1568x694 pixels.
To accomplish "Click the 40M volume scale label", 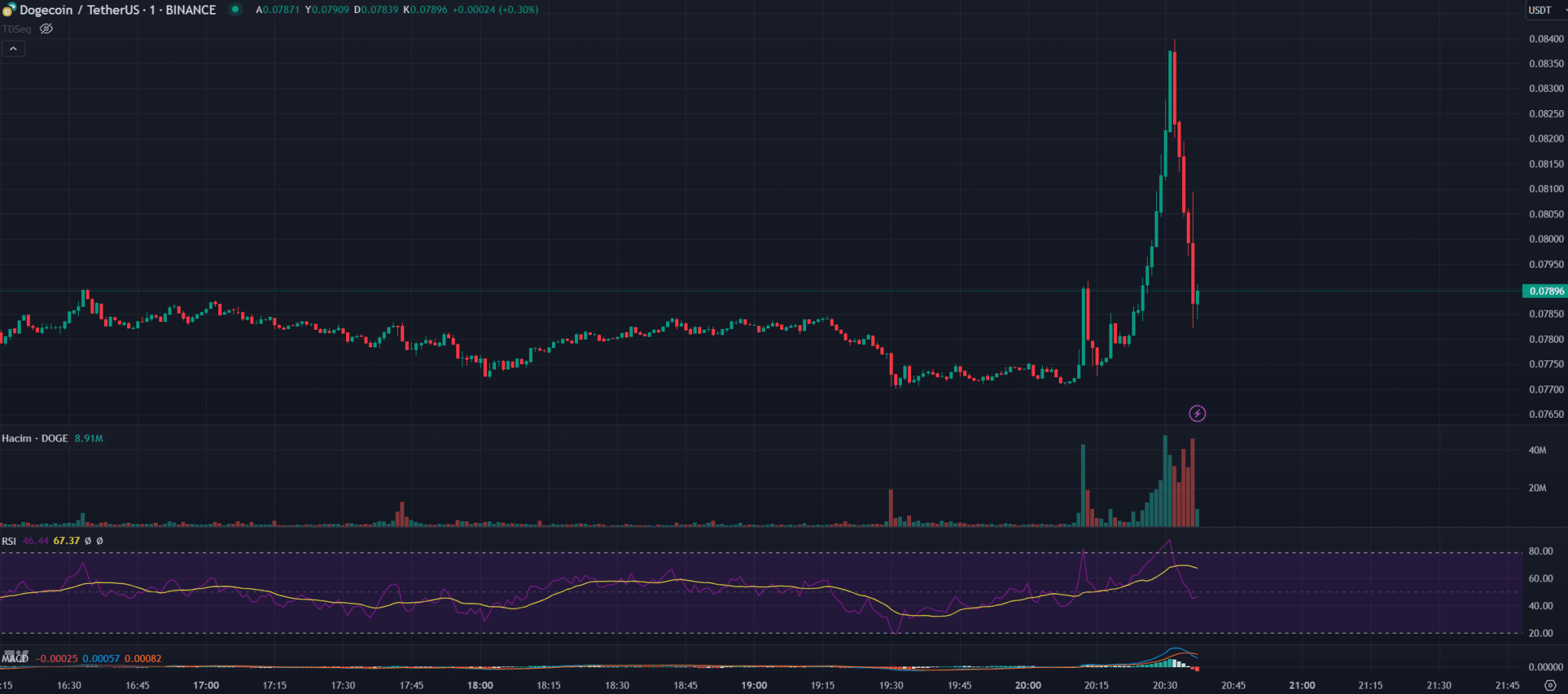I will 1537,450.
